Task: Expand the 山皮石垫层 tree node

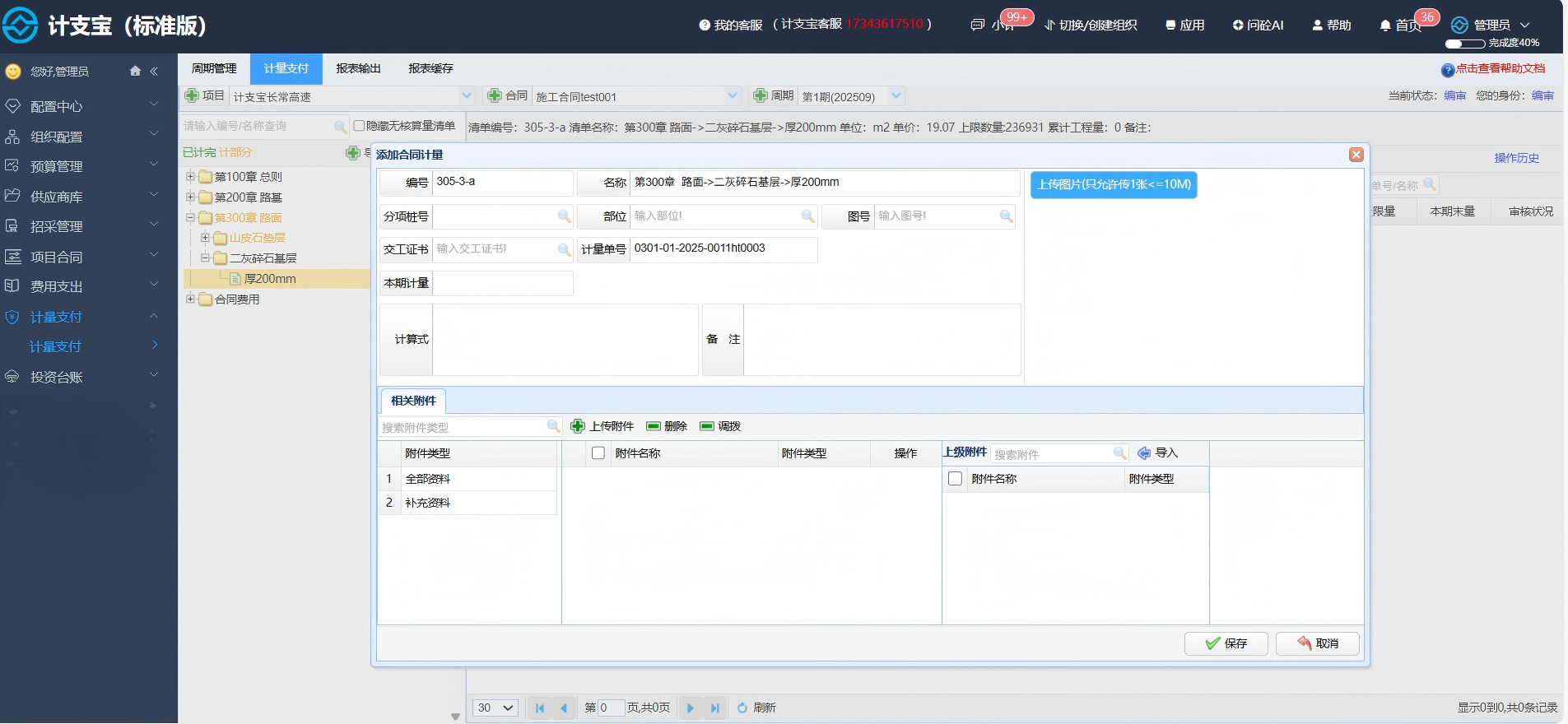Action: point(205,238)
